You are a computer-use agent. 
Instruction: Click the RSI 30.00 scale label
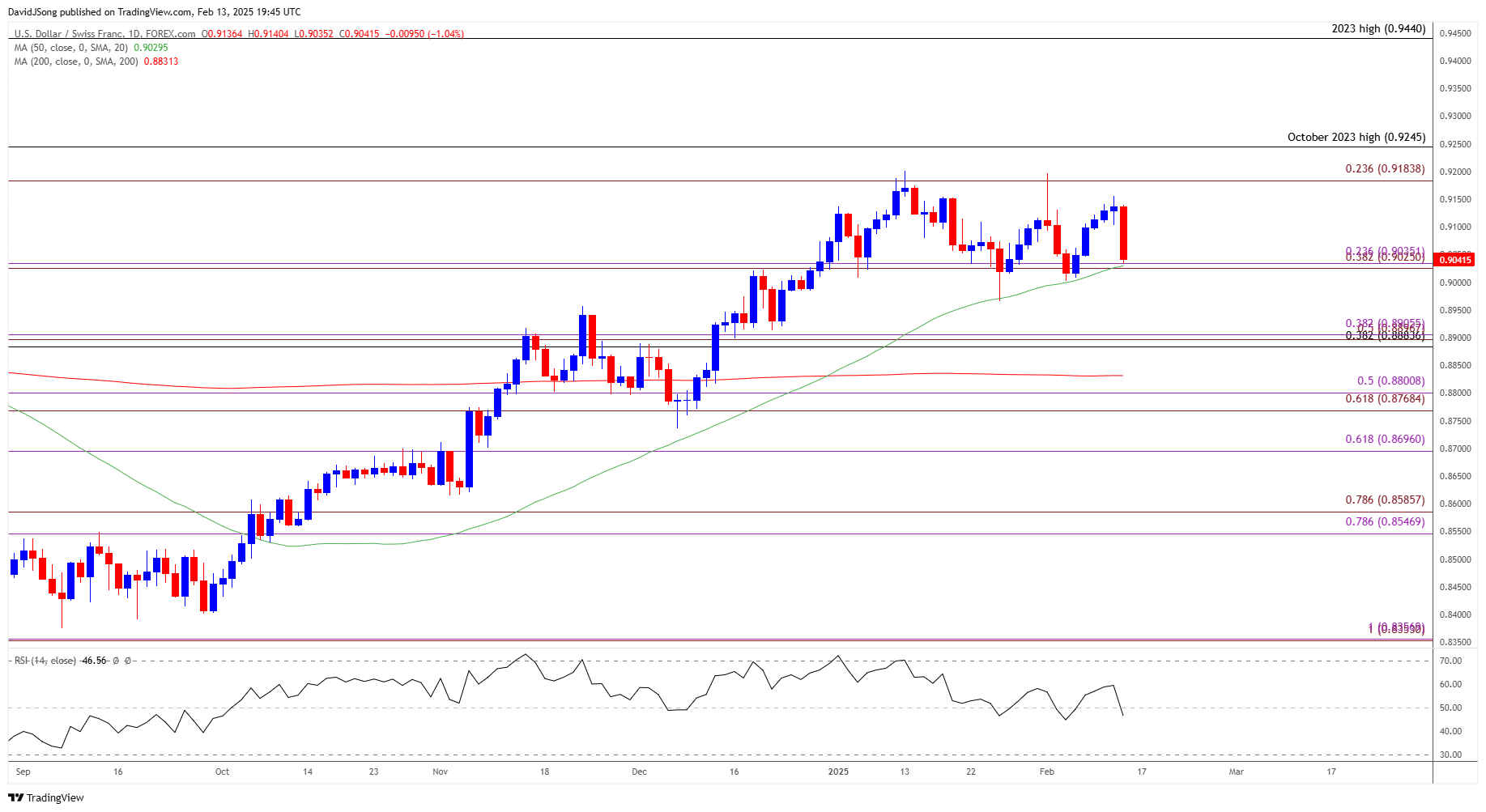click(1451, 755)
